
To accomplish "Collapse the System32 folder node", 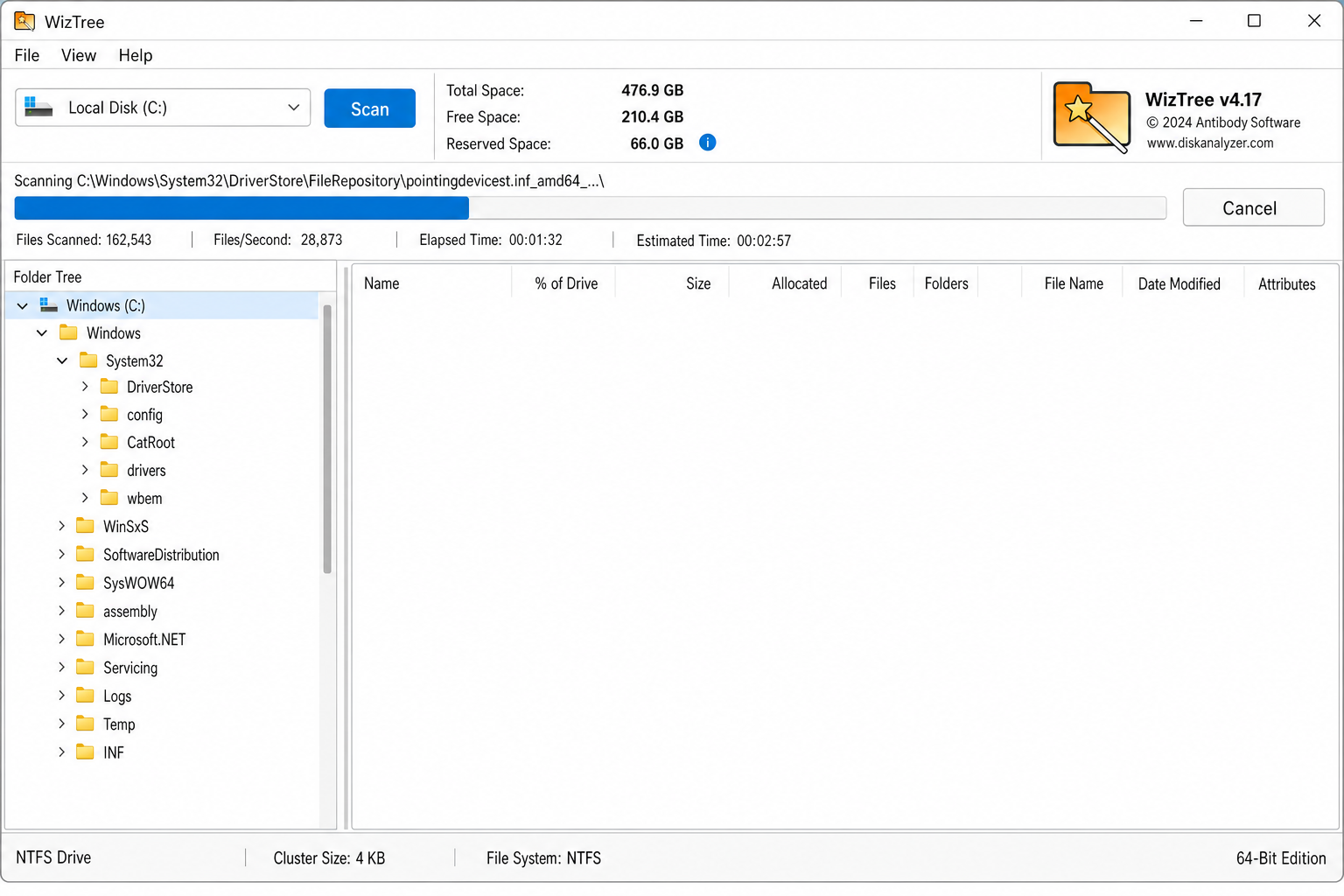I will pos(62,360).
